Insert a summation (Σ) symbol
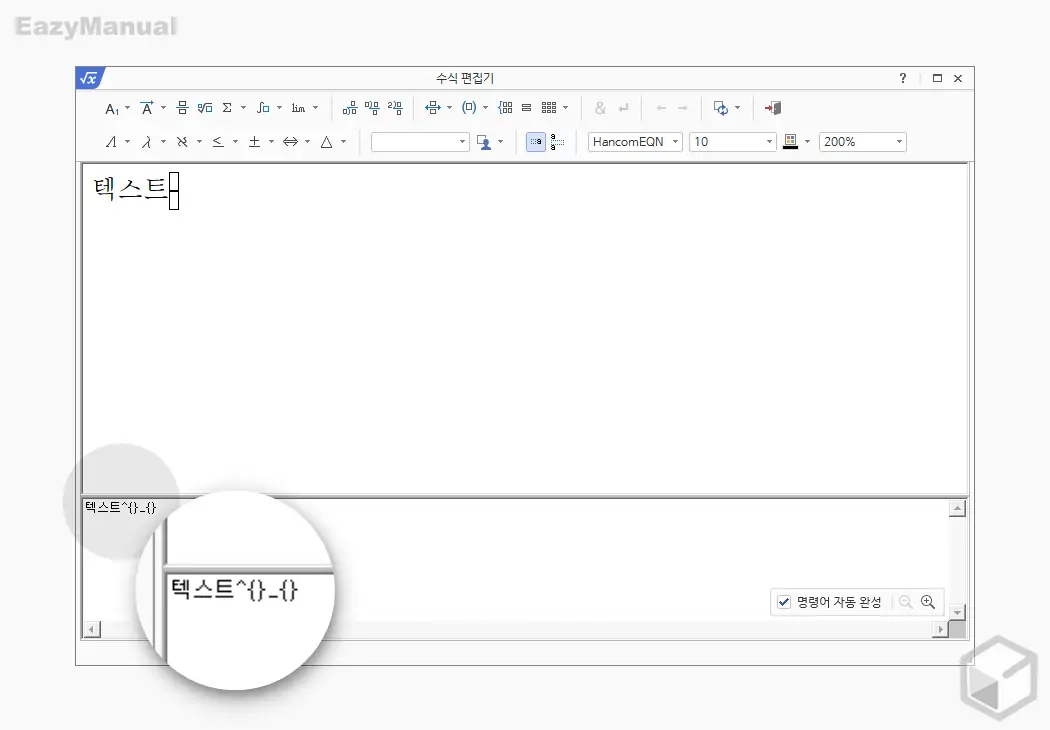 226,108
